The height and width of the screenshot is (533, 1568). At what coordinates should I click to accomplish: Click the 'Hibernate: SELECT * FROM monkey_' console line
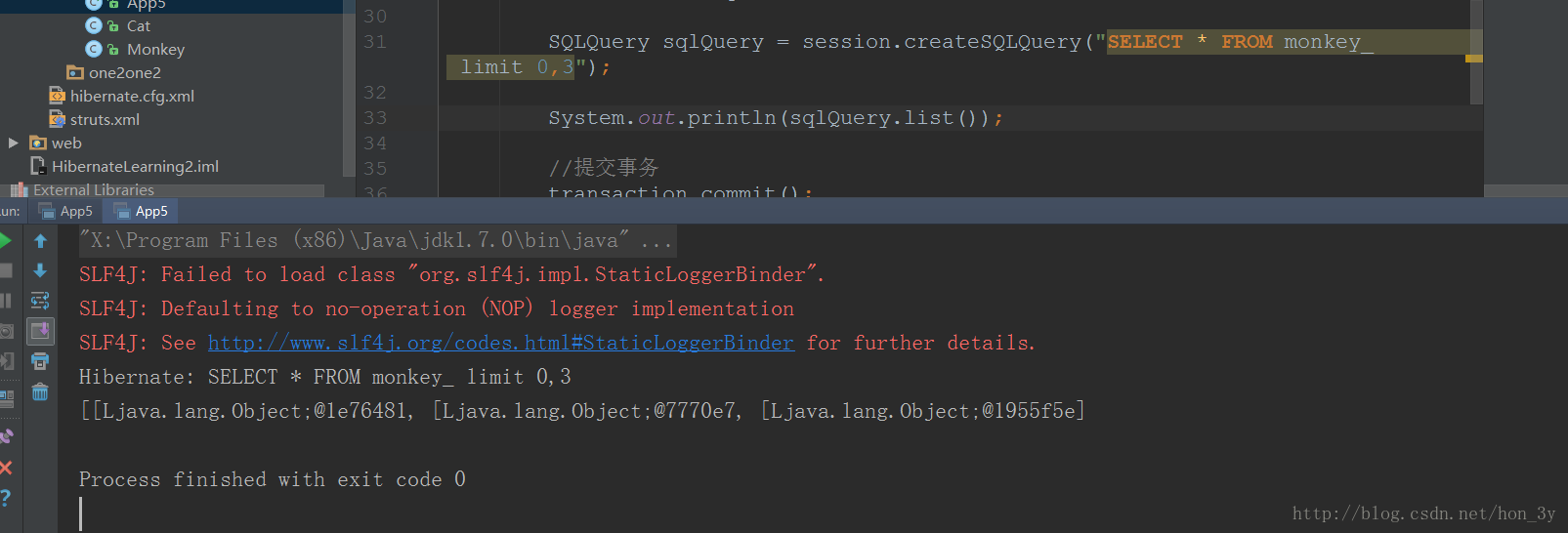tap(324, 377)
